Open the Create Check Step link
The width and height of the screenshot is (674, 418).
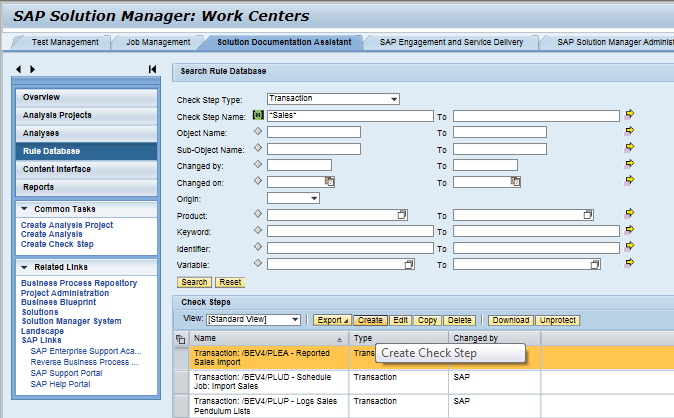57,244
